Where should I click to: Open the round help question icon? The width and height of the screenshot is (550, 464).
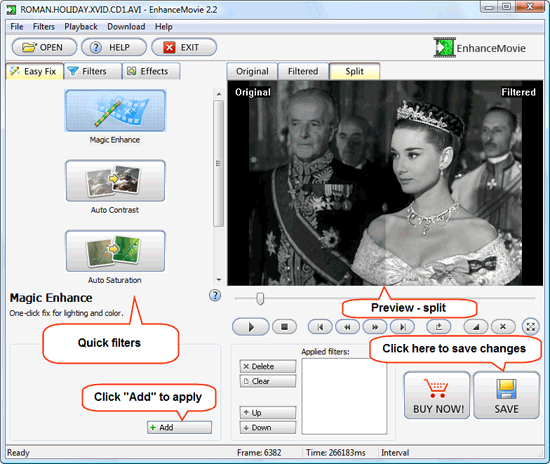point(215,296)
